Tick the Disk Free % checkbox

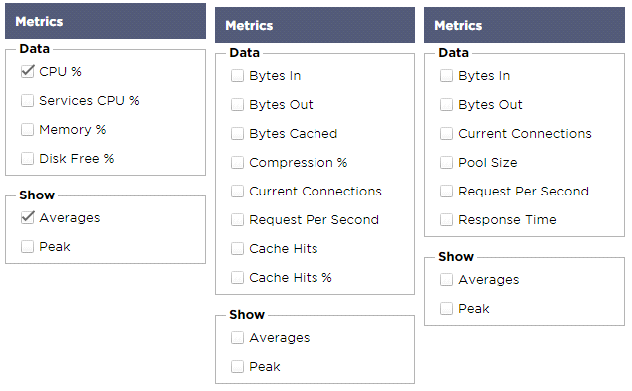click(27, 159)
